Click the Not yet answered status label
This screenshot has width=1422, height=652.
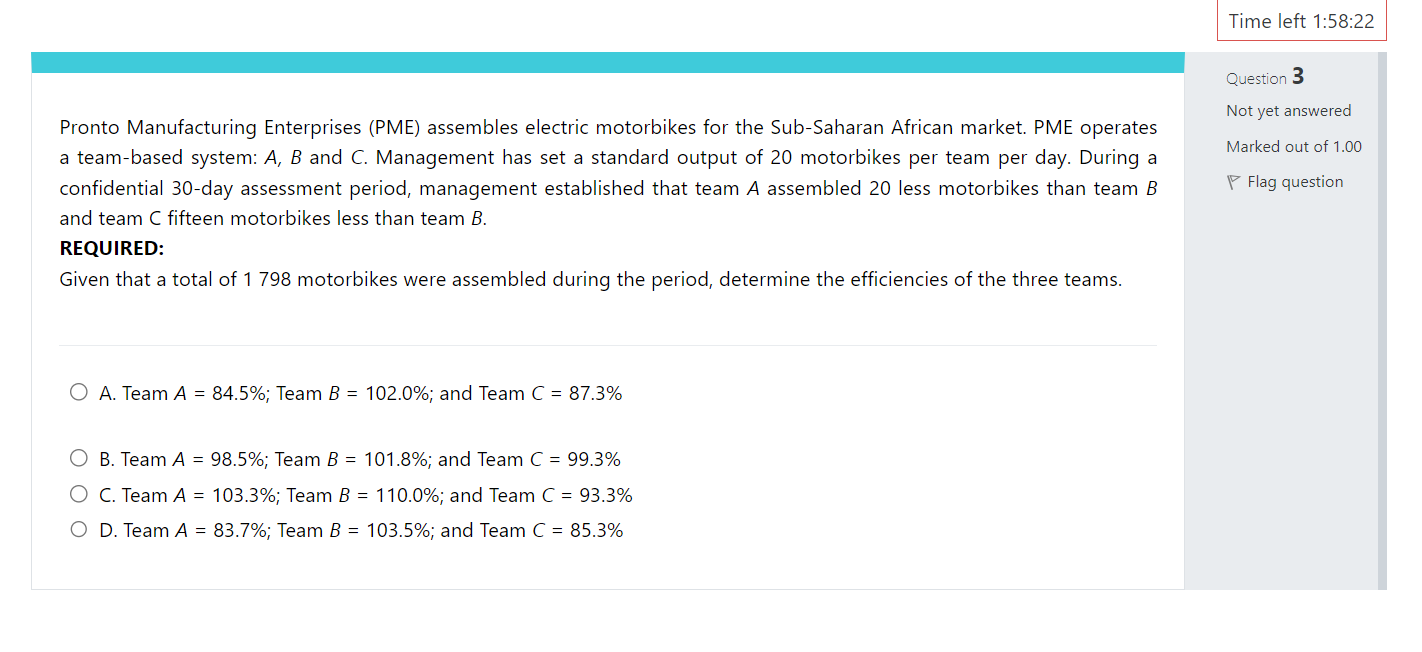click(x=1288, y=110)
